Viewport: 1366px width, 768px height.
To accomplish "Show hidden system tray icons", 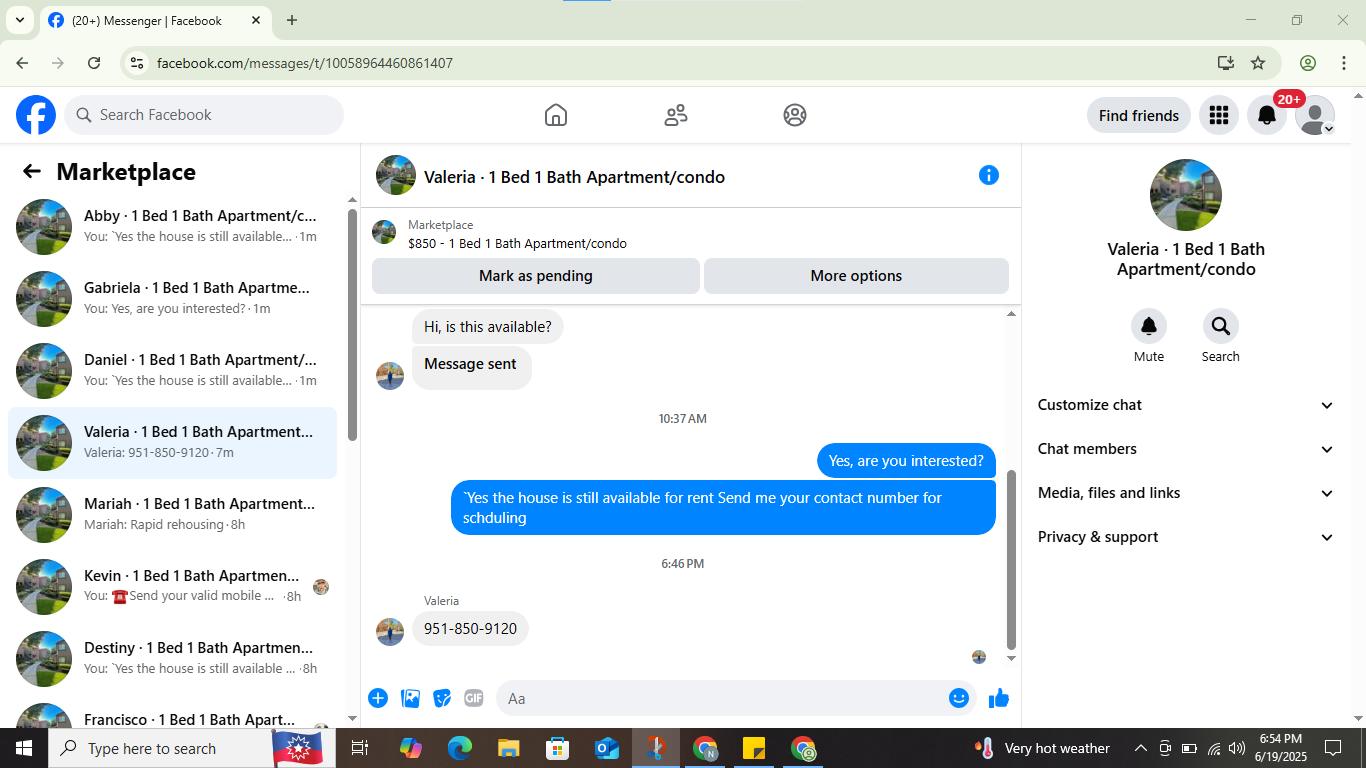I will pyautogui.click(x=1141, y=748).
